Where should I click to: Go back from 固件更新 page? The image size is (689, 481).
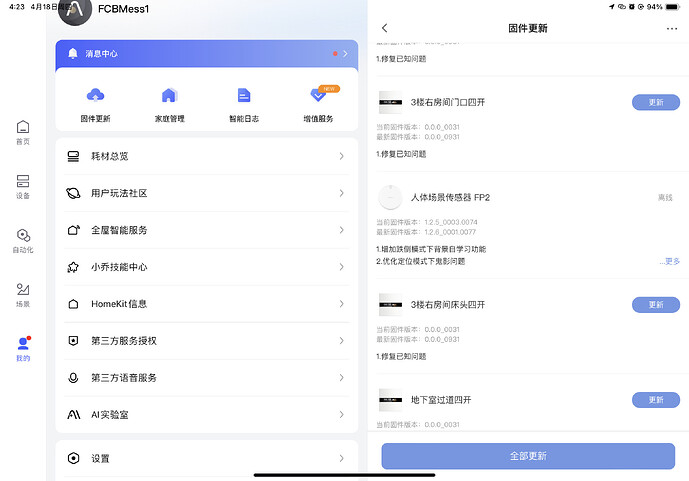pos(384,28)
